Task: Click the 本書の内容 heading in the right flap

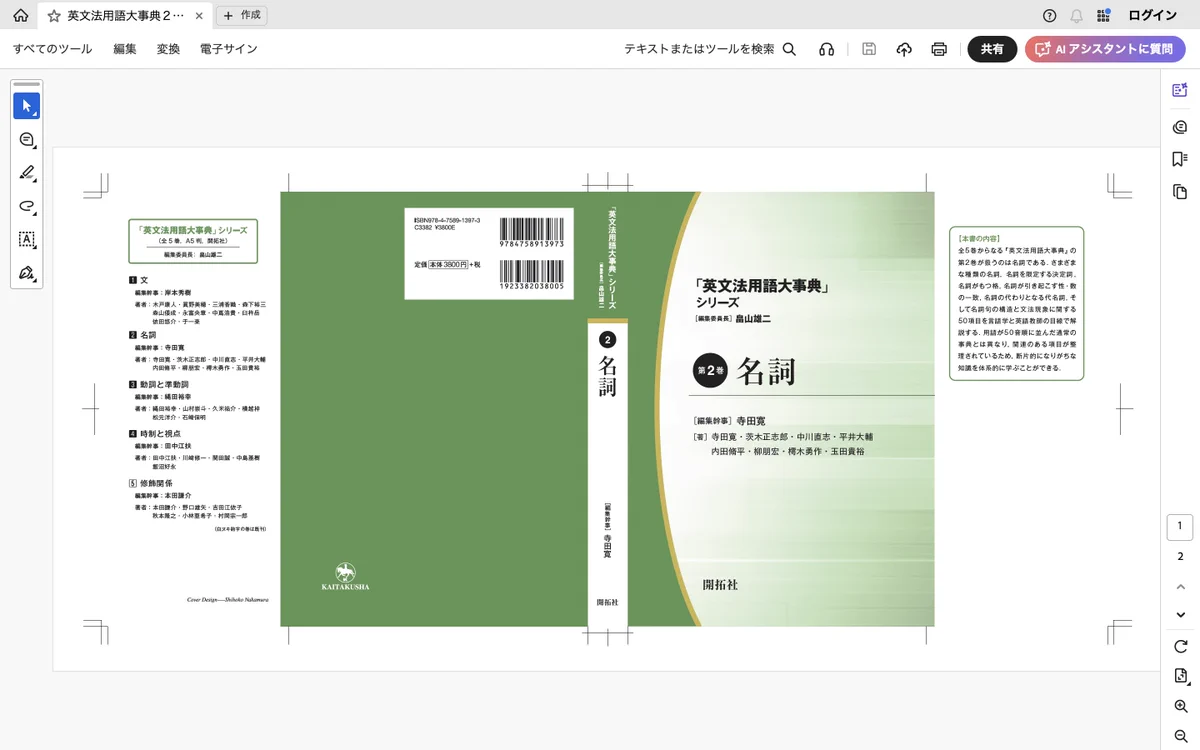Action: [x=978, y=240]
